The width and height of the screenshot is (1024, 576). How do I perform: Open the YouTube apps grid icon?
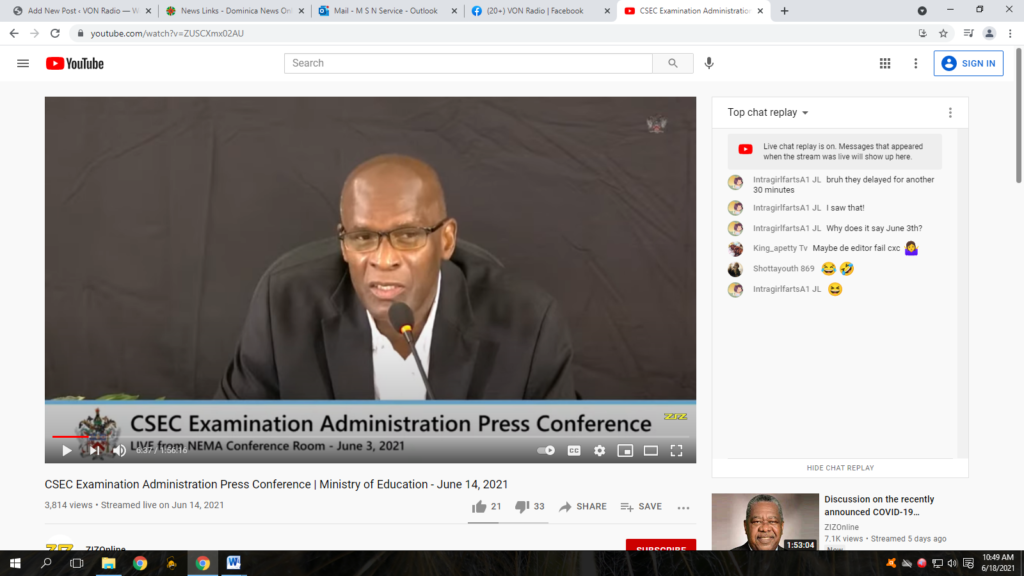click(x=885, y=63)
